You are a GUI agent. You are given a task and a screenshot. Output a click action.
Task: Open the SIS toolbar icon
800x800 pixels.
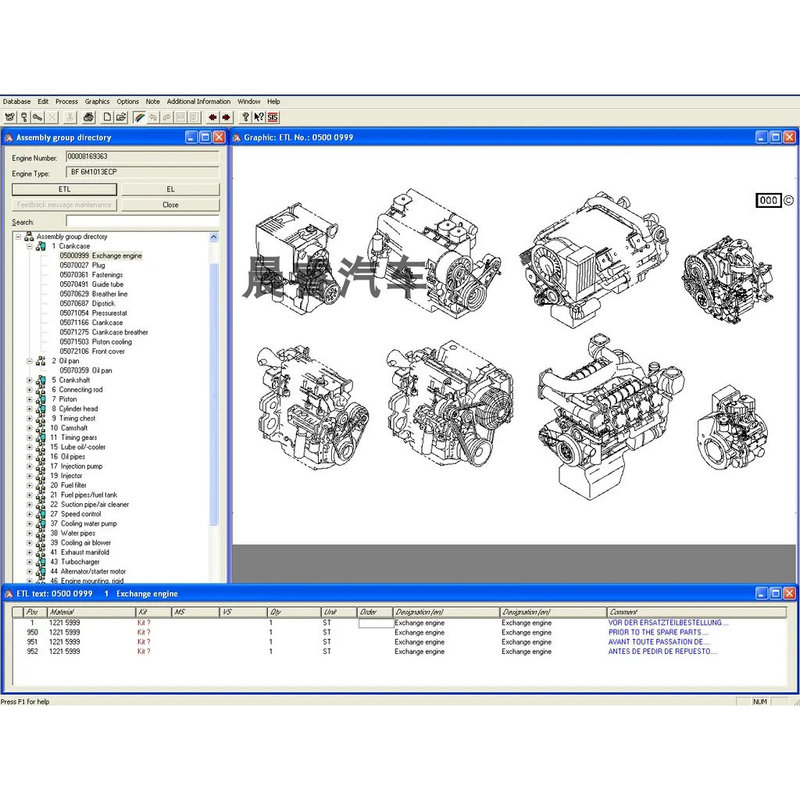coord(273,117)
